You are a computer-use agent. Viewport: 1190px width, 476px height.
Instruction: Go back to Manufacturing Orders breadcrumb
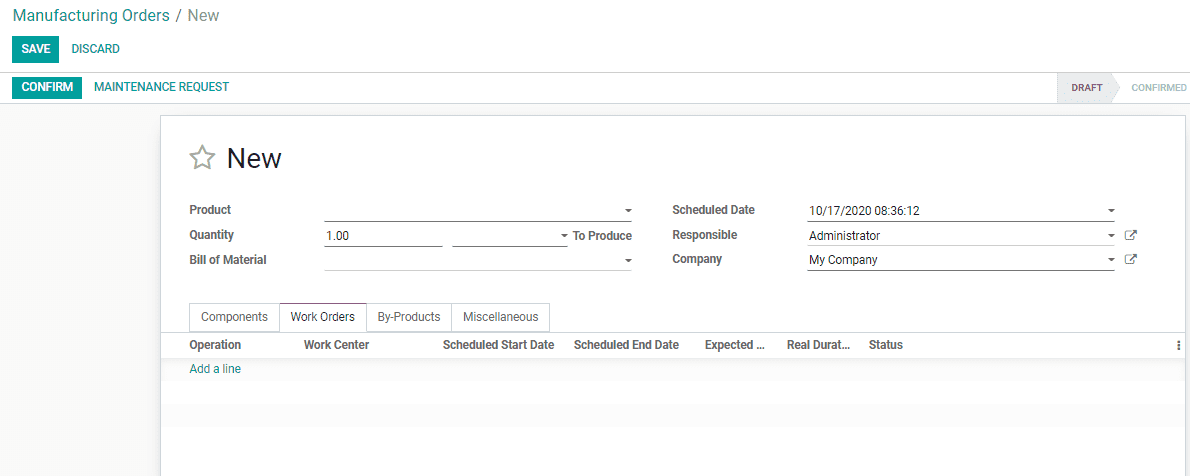(91, 16)
